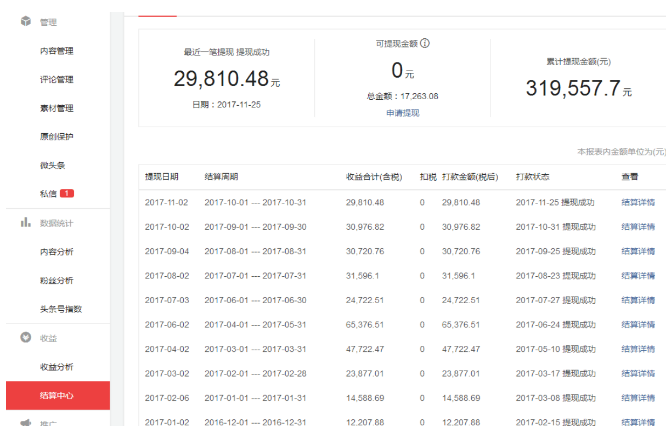666x426 pixels.
Task: Select the highlighted 结算中心 menu item
Action: [56, 395]
